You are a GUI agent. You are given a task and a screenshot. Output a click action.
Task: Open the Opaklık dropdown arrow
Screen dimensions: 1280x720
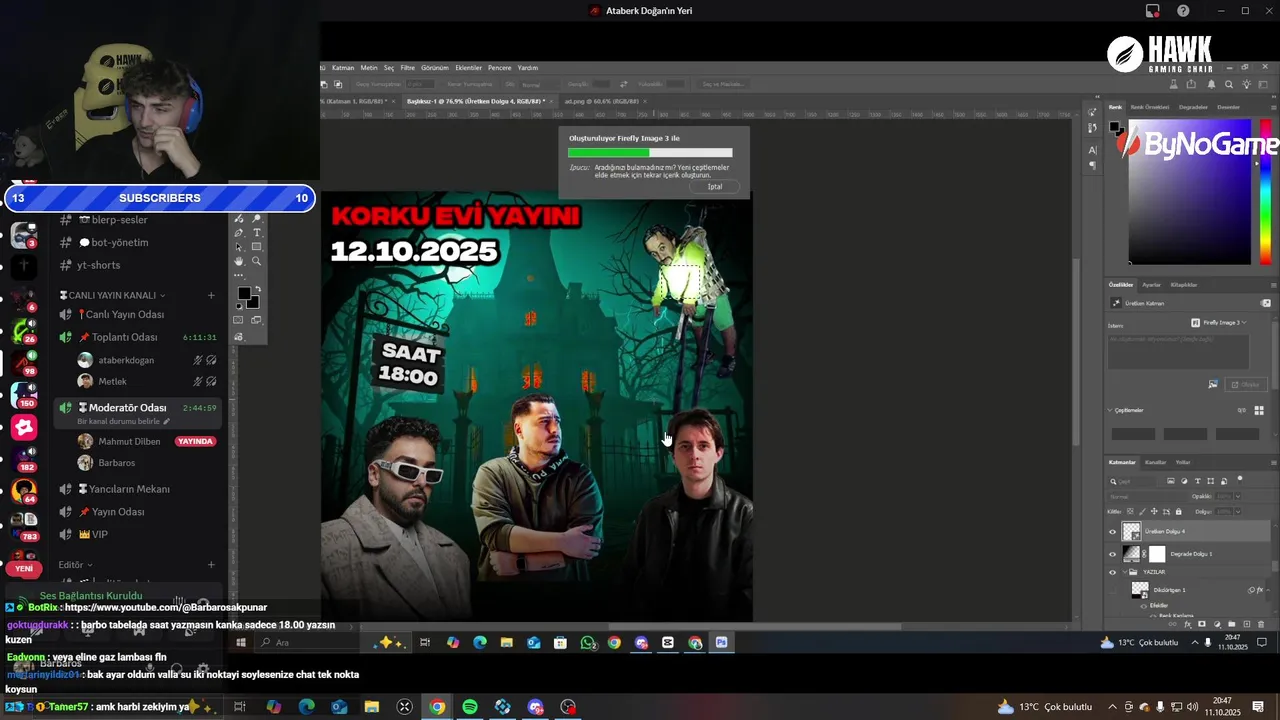(x=1238, y=496)
